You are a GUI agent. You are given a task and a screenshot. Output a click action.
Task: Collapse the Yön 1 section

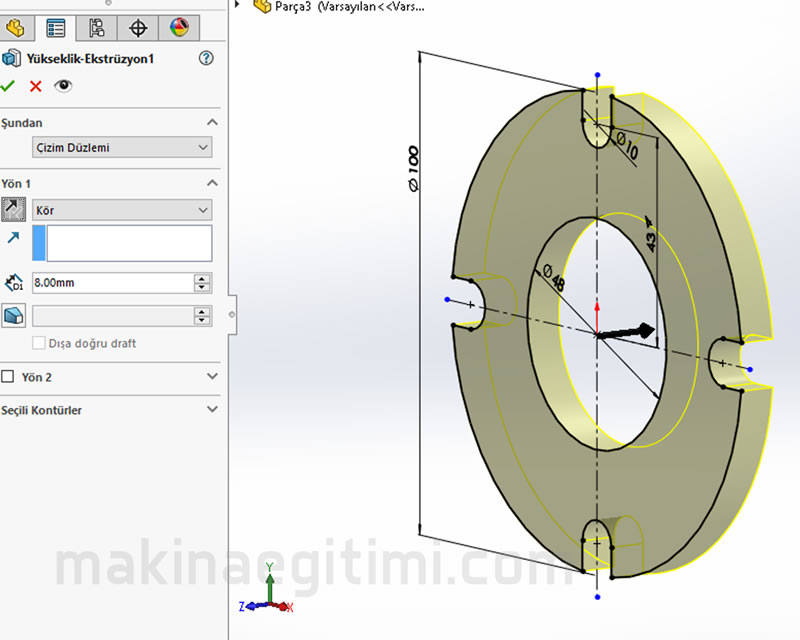pos(212,184)
